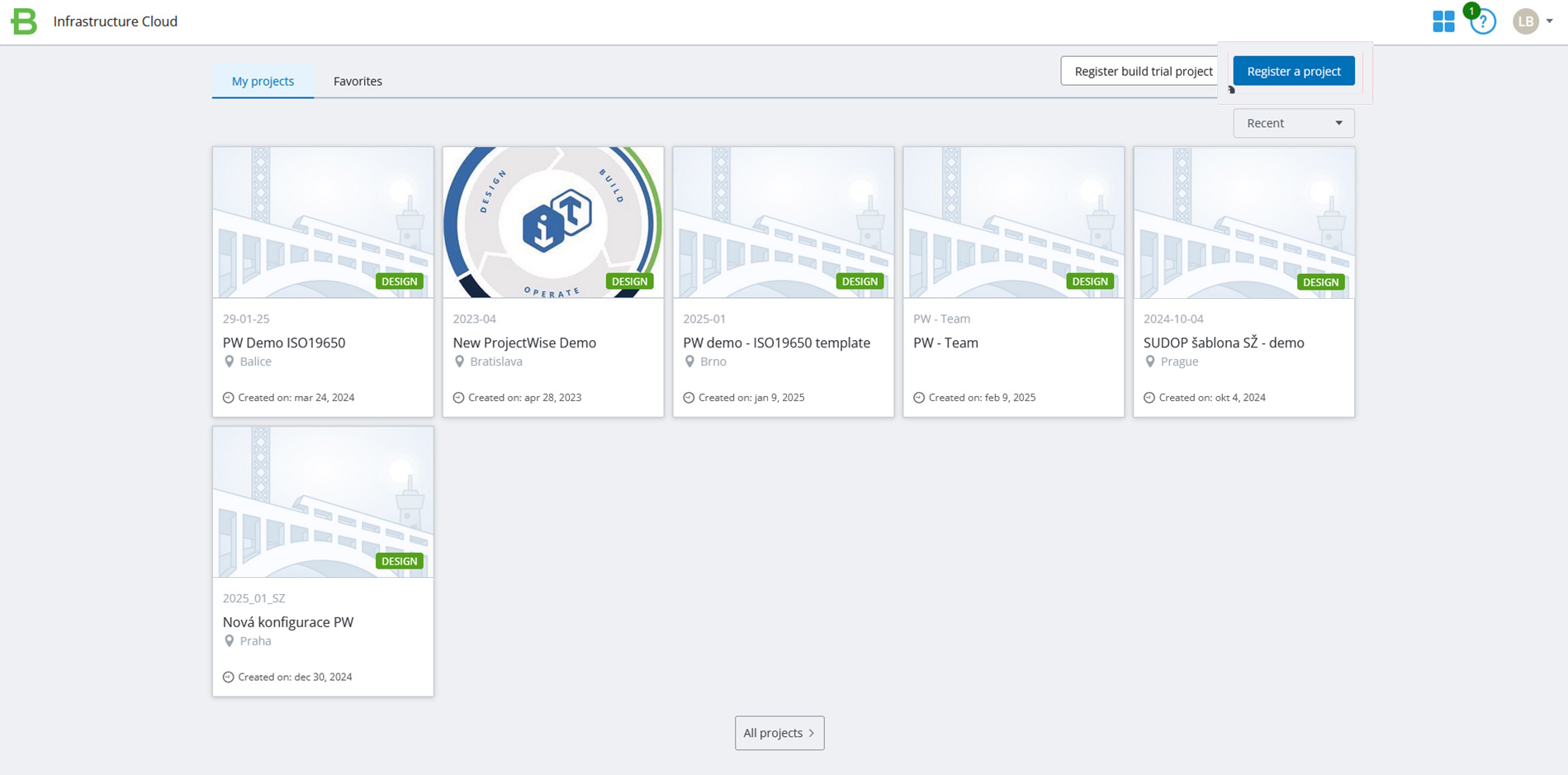Click the DESIGN badge on SUDOP šablona SŽ - demo
Viewport: 1568px width, 775px height.
tap(1320, 281)
